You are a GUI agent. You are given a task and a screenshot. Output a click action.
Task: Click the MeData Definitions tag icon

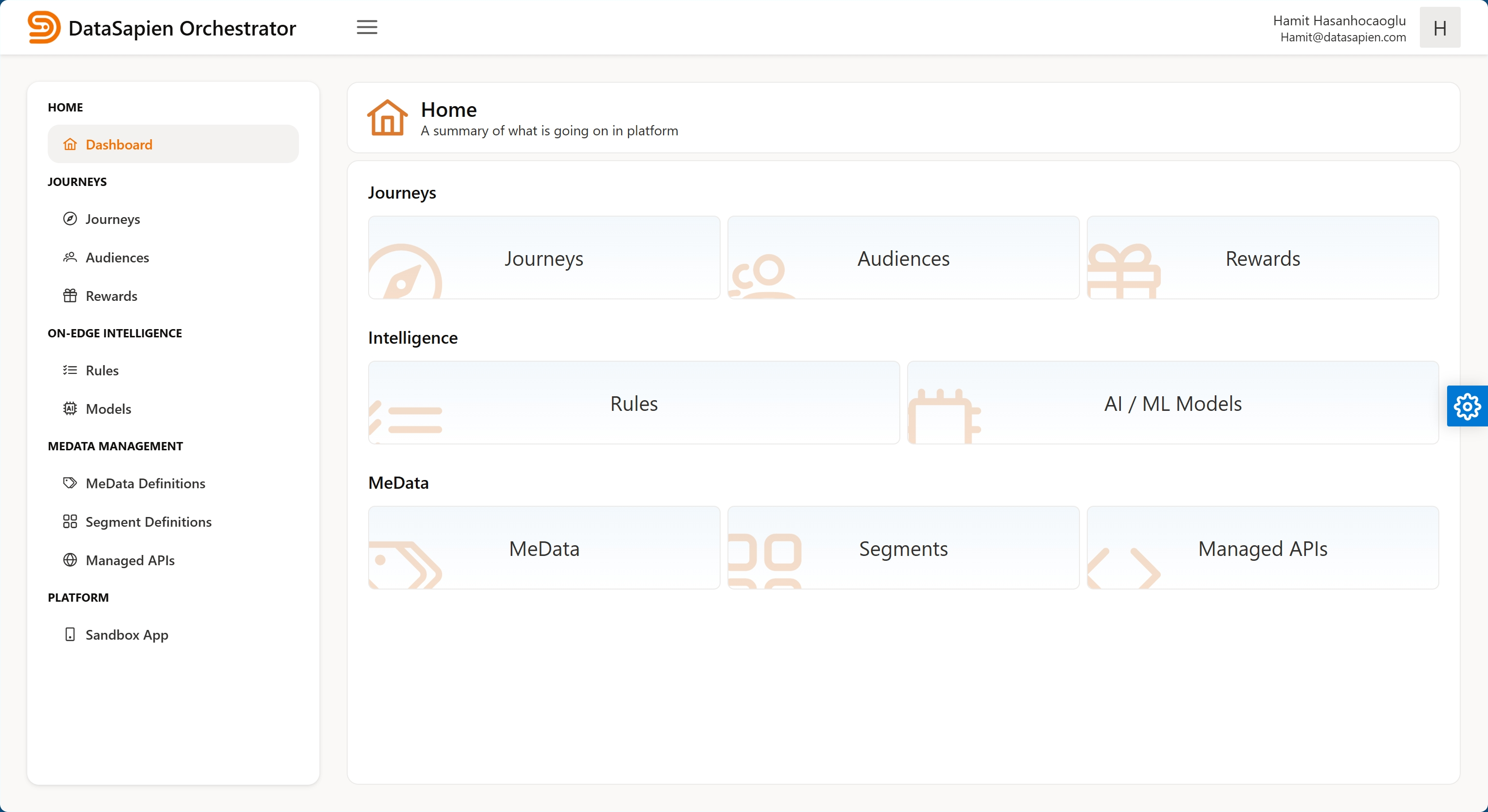(70, 483)
